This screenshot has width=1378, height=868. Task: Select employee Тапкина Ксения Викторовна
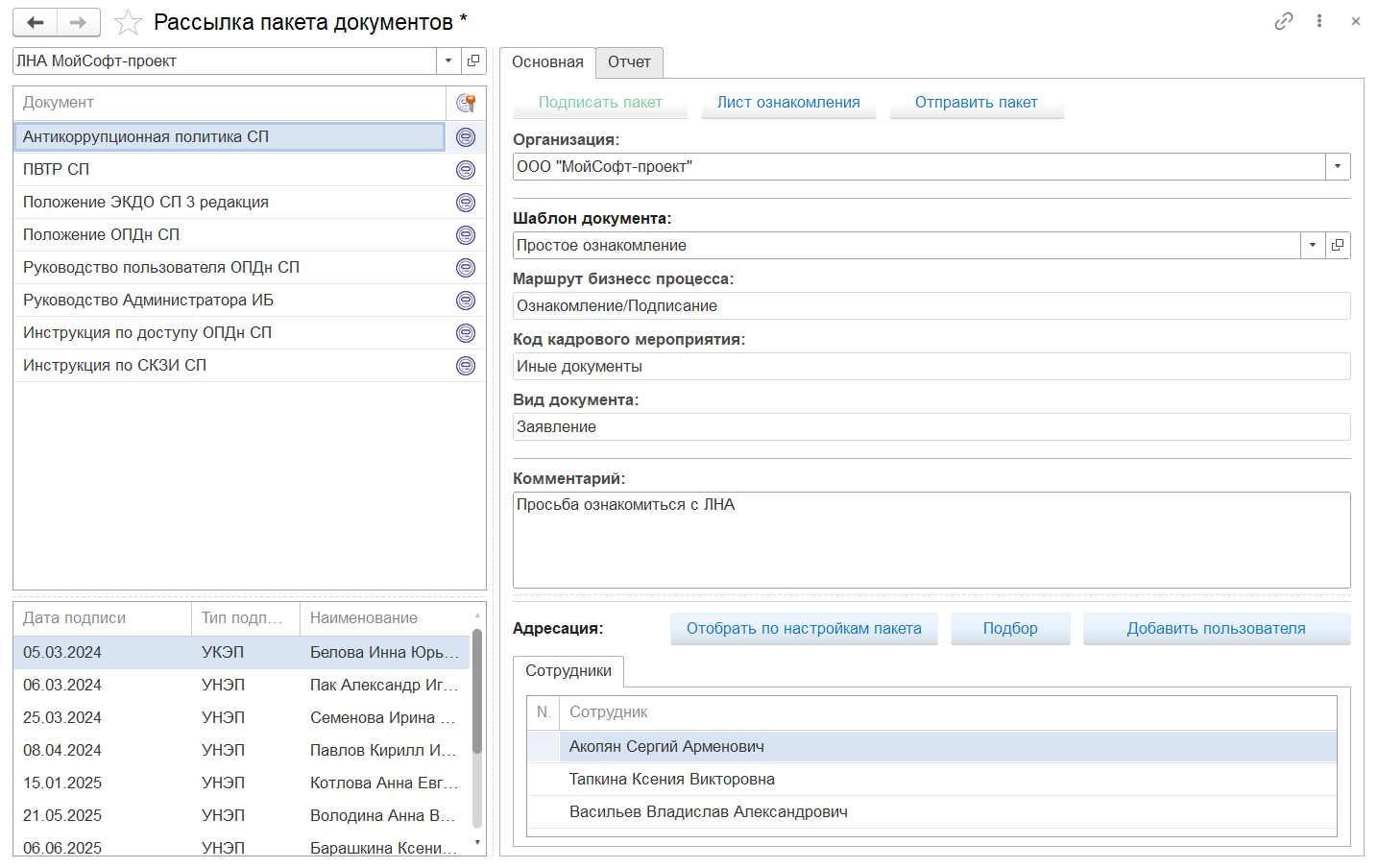point(931,780)
